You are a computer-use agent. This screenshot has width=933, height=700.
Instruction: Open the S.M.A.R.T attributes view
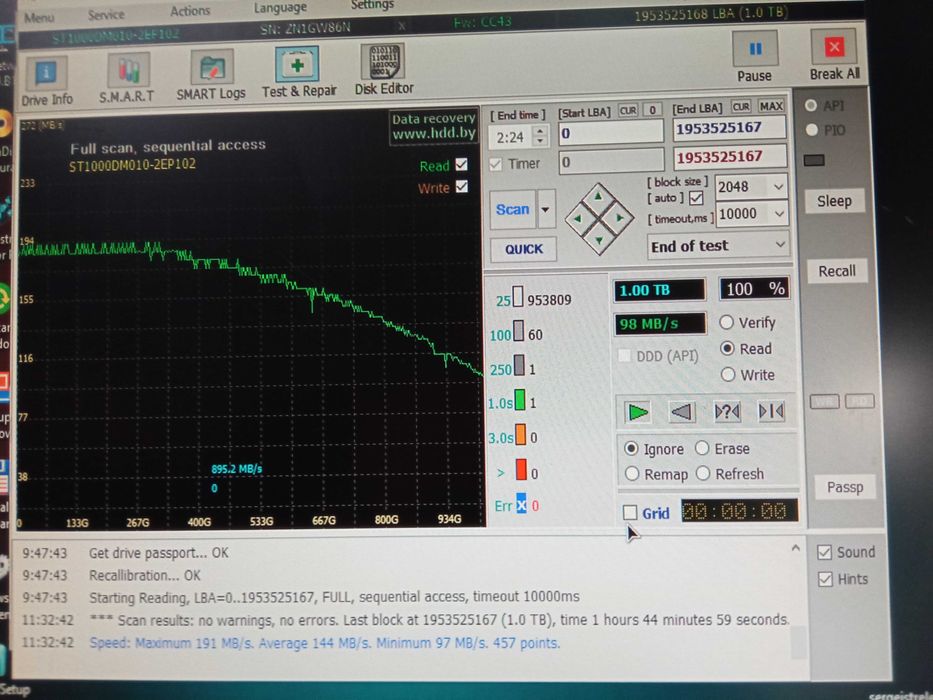tap(127, 79)
